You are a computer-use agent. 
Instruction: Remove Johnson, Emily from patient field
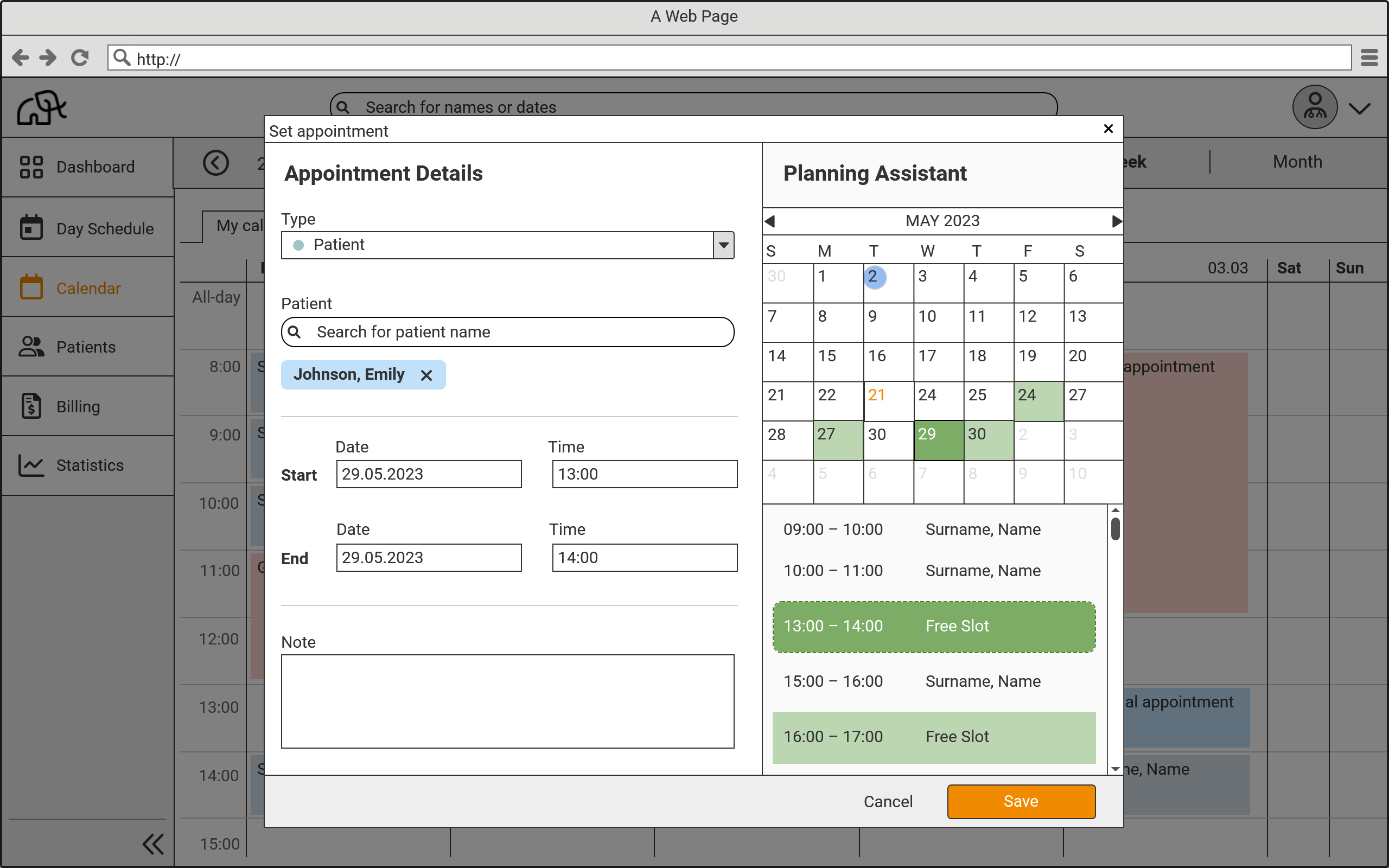point(427,374)
